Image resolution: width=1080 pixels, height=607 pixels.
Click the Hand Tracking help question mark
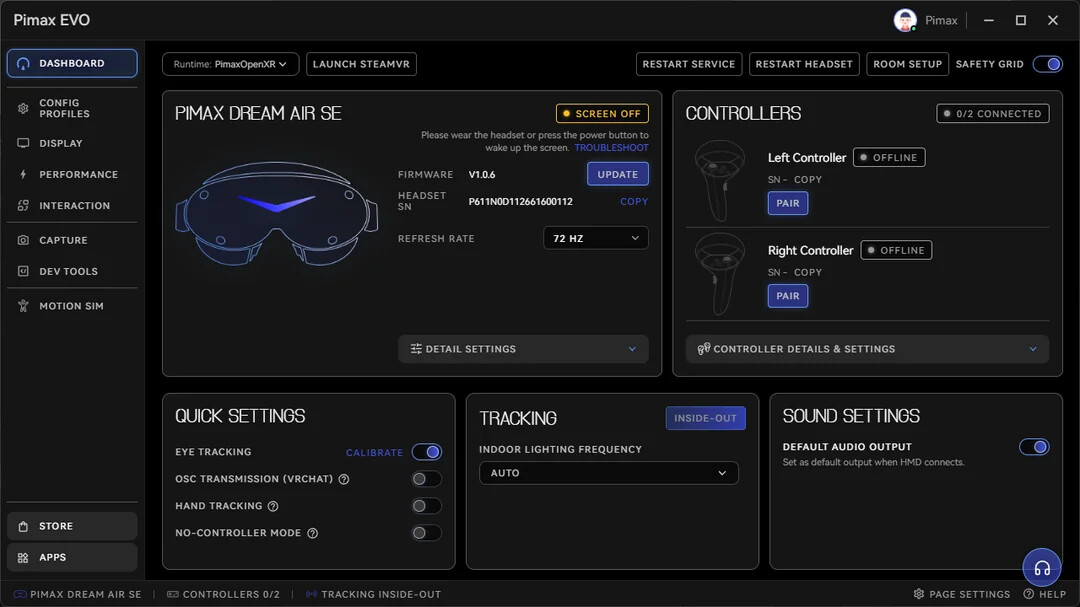tap(273, 506)
